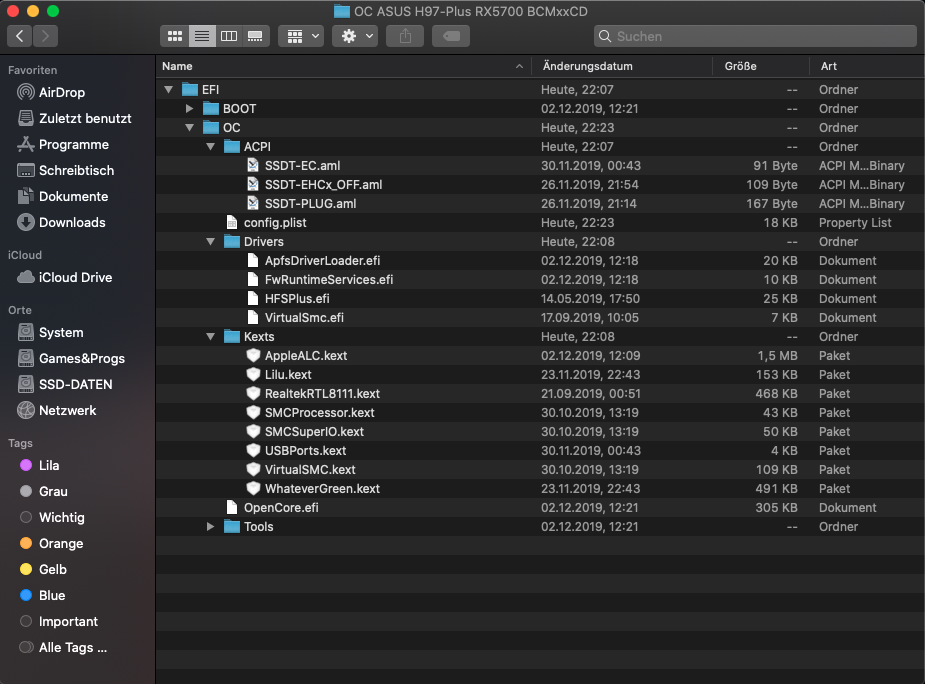This screenshot has width=925, height=684.
Task: Open Dokumente in the sidebar
Action: click(x=63, y=197)
